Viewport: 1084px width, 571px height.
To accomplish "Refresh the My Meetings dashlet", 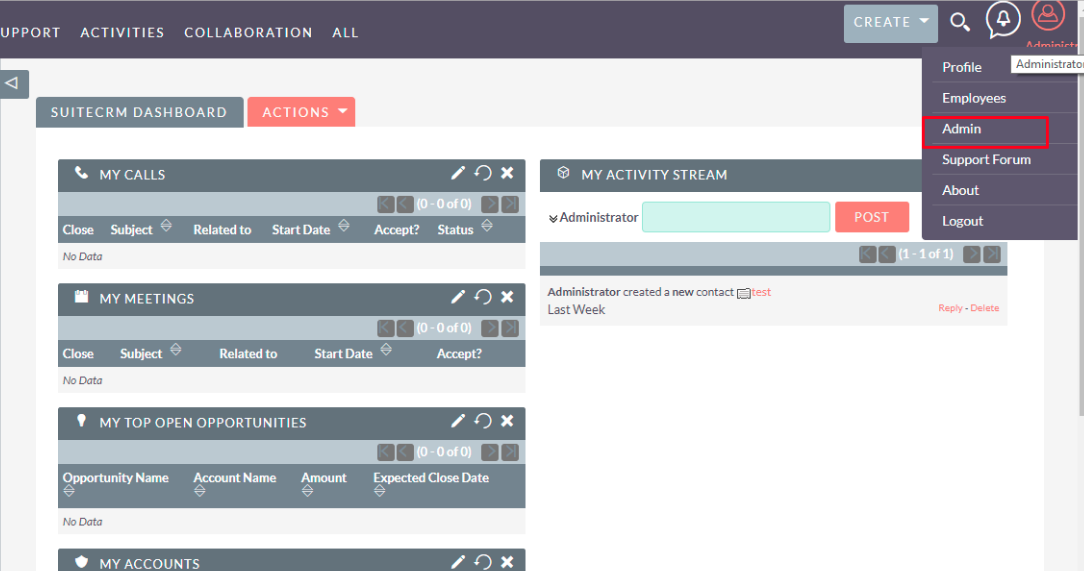I will [483, 297].
